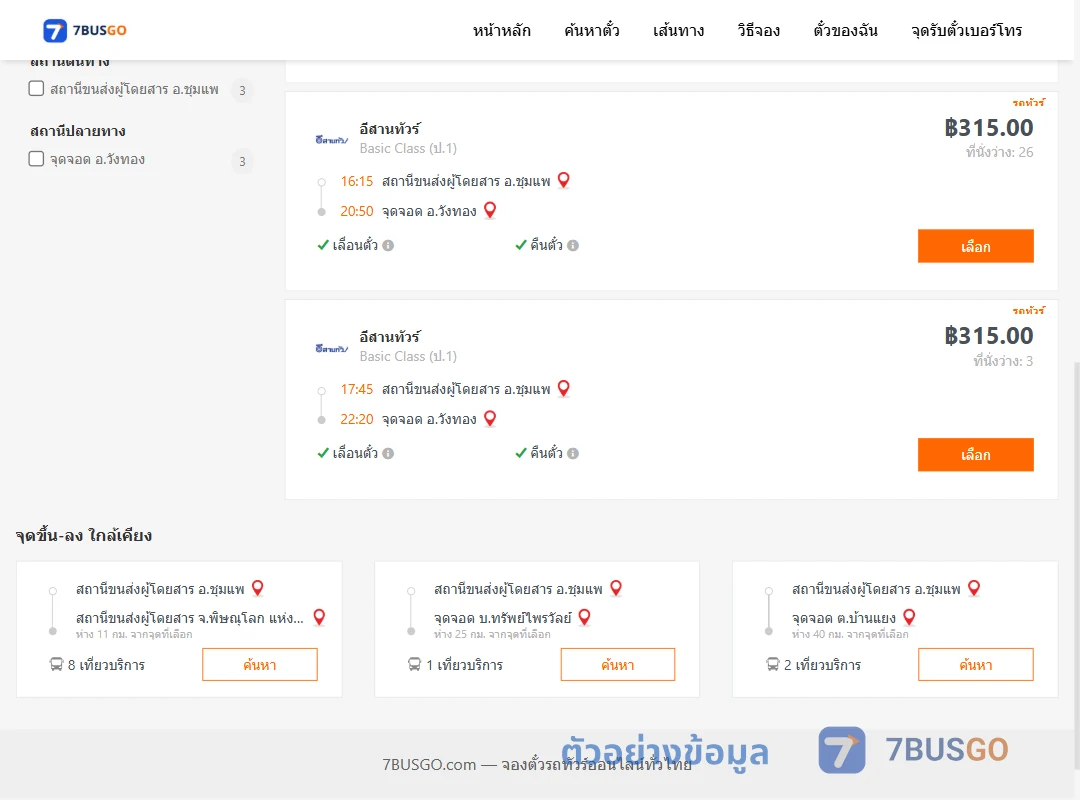The width and height of the screenshot is (1080, 800).
Task: Select the 16:15 trip with เลือก button
Action: (x=975, y=246)
